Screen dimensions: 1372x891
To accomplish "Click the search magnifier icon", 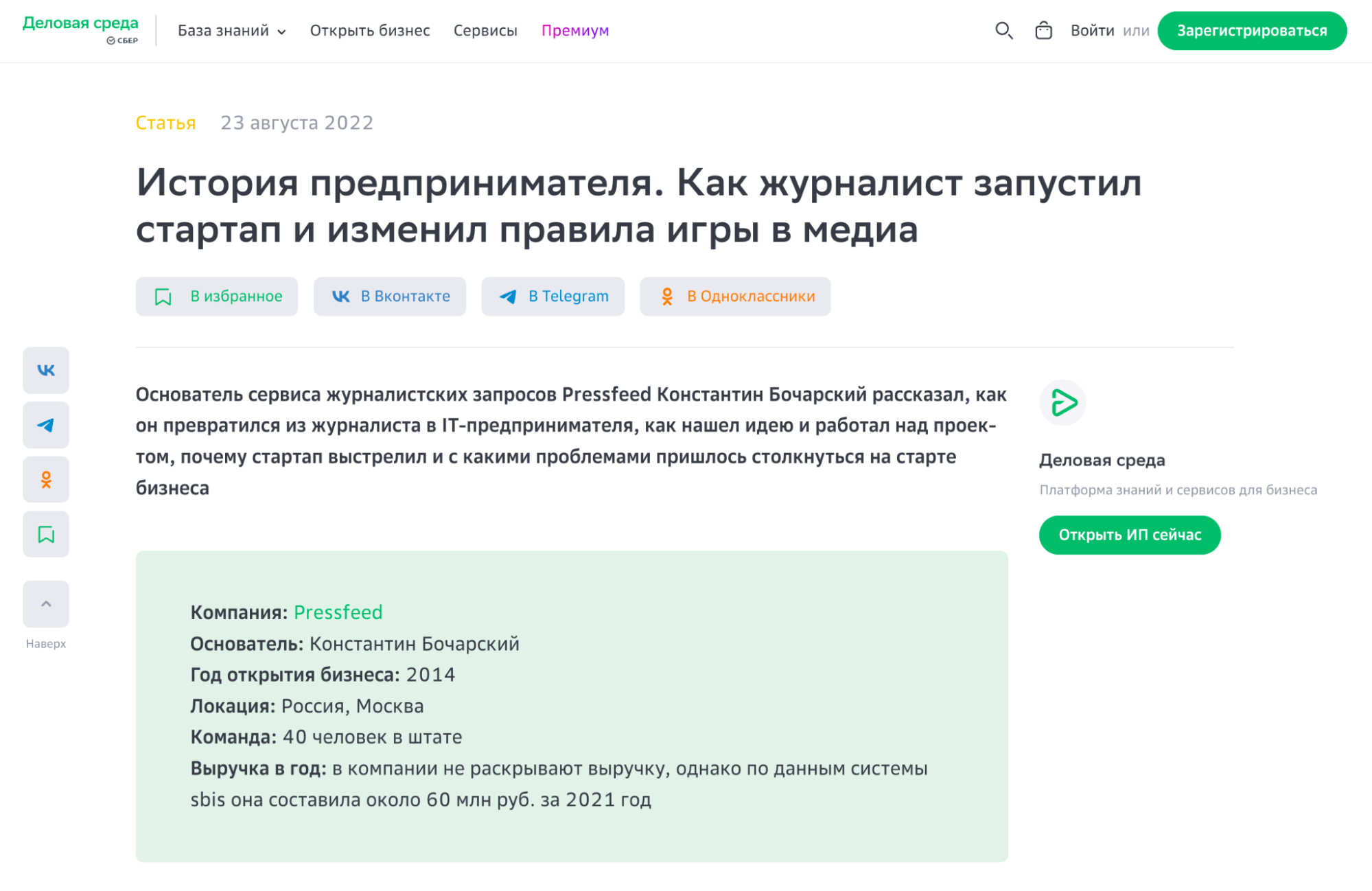I will [x=1003, y=31].
